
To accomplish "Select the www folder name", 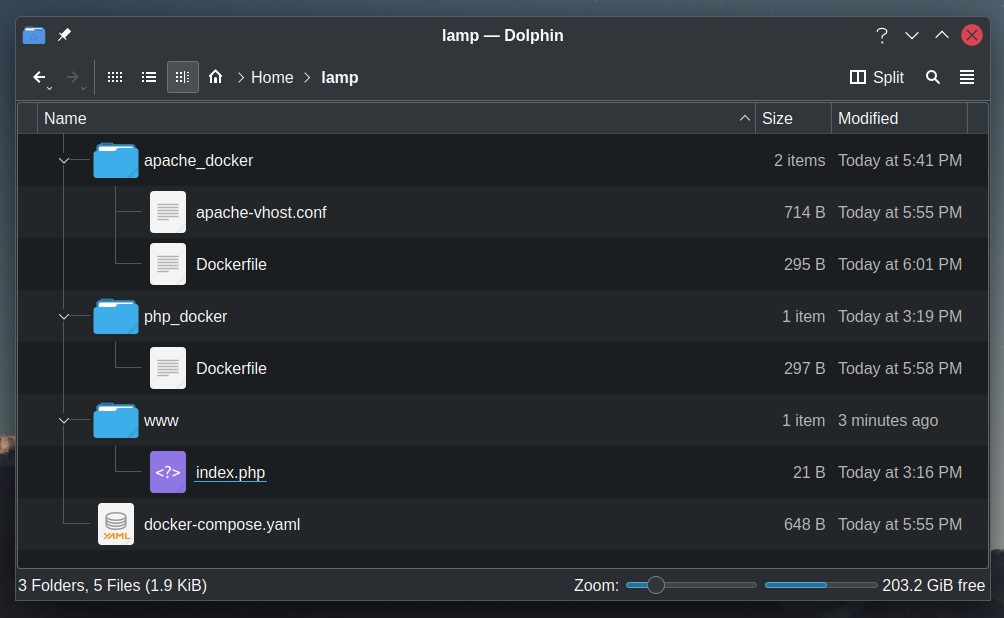I will coord(161,421).
